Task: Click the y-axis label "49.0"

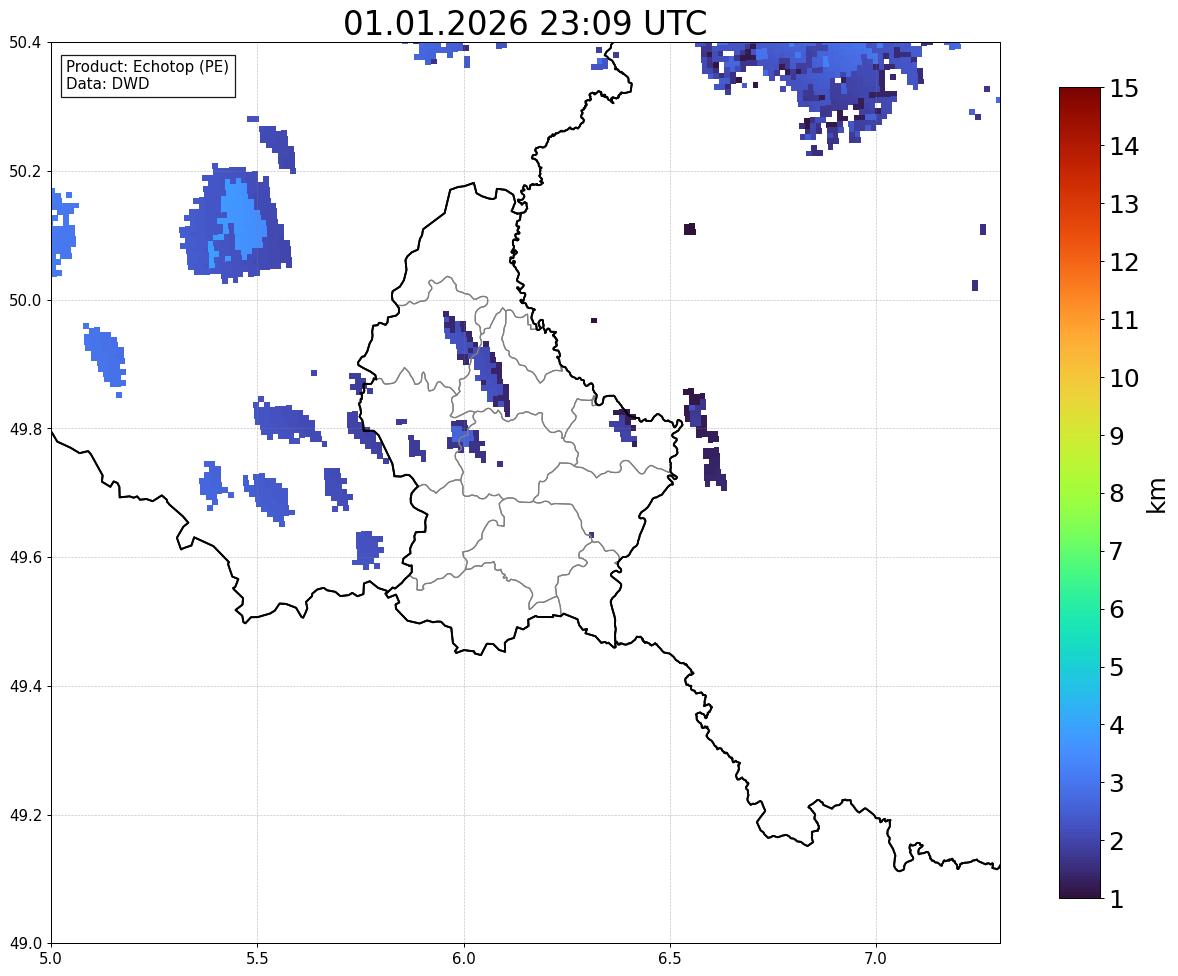Action: pos(25,944)
